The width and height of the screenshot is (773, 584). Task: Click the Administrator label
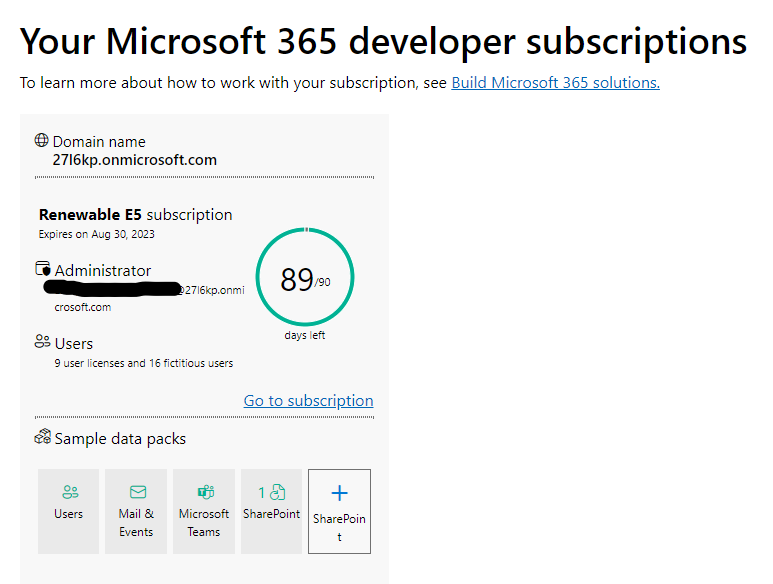coord(103,271)
